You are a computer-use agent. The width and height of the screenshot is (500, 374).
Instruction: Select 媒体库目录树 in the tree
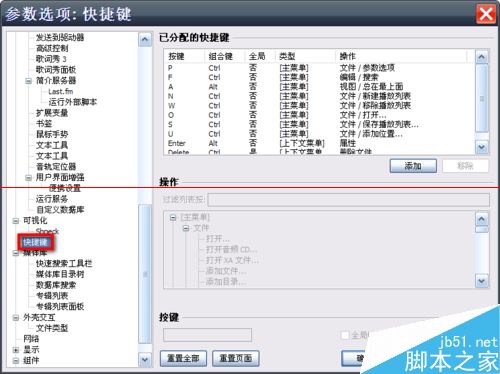[60, 274]
